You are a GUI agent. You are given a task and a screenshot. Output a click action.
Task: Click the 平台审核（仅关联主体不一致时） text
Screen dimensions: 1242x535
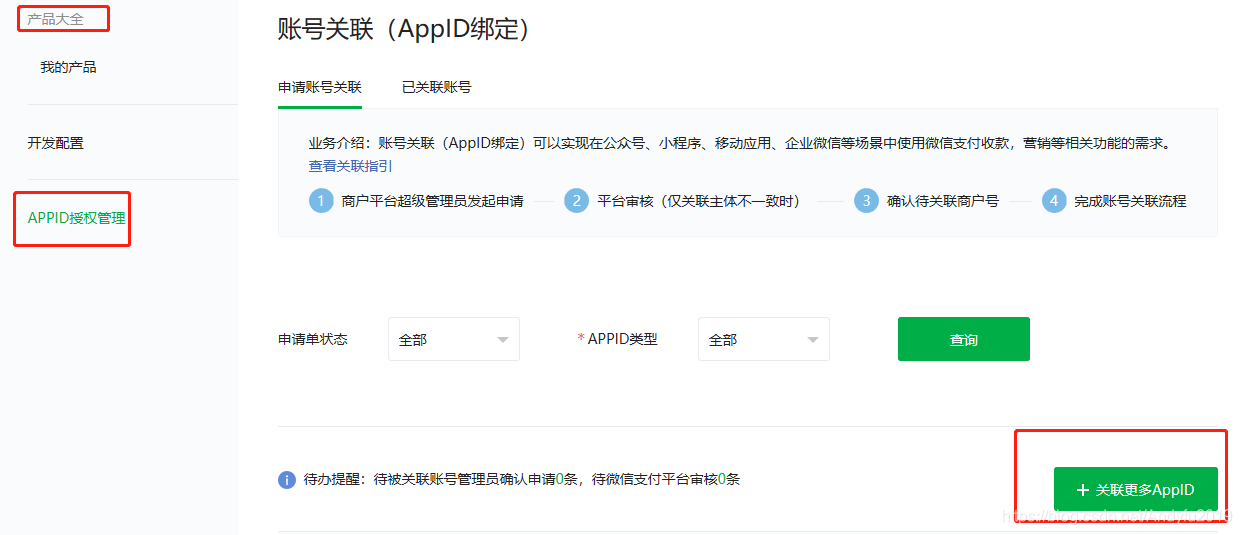click(x=699, y=201)
